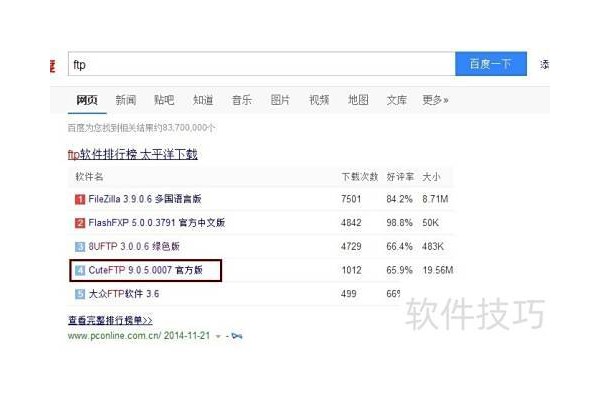Image resolution: width=600 pixels, height=400 pixels.
Task: Click download count 4729 for 8UFTP
Action: pos(351,247)
